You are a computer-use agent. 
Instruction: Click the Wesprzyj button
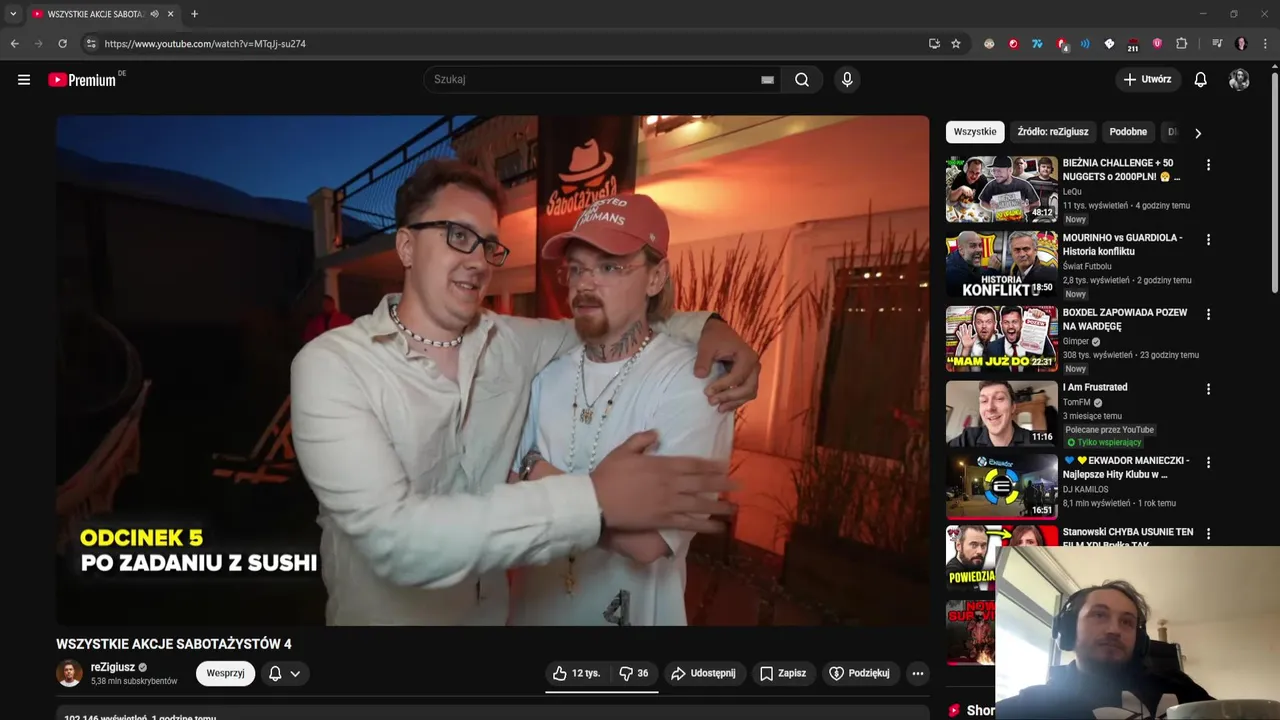(x=225, y=674)
